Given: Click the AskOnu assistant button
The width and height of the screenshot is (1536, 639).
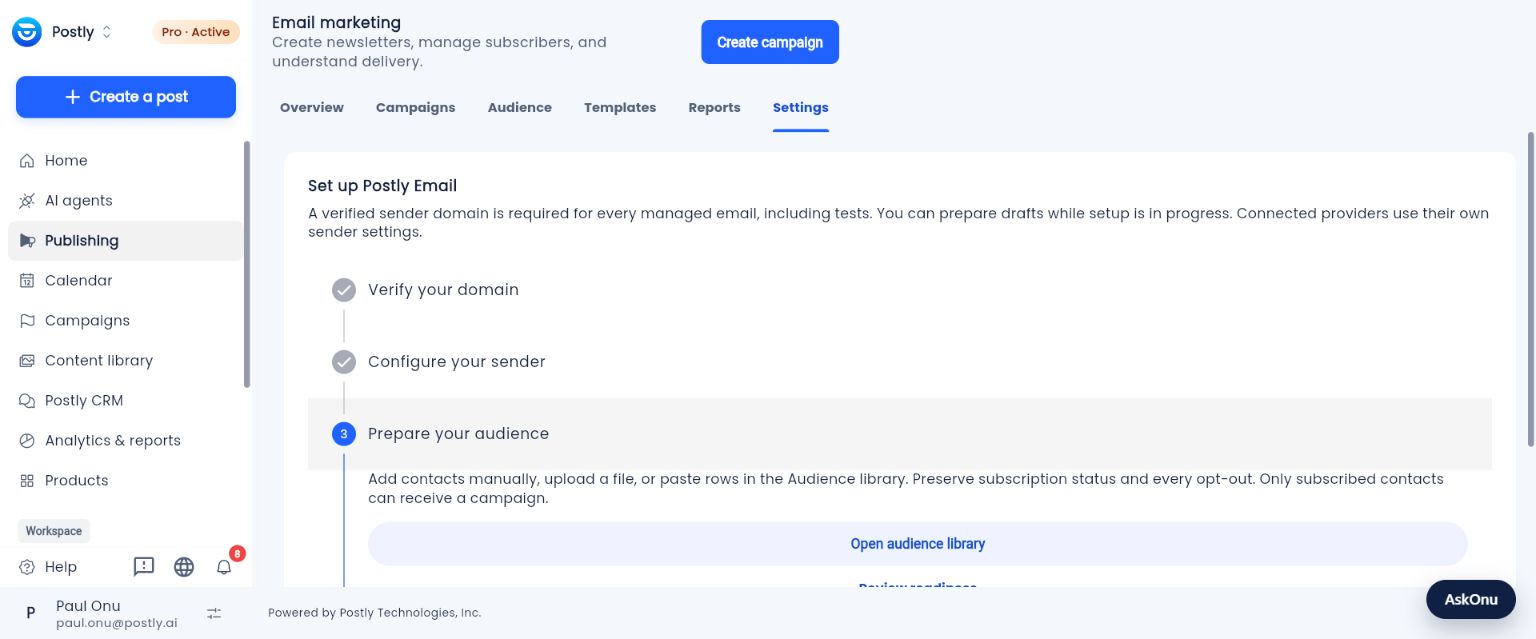Looking at the screenshot, I should pyautogui.click(x=1471, y=600).
